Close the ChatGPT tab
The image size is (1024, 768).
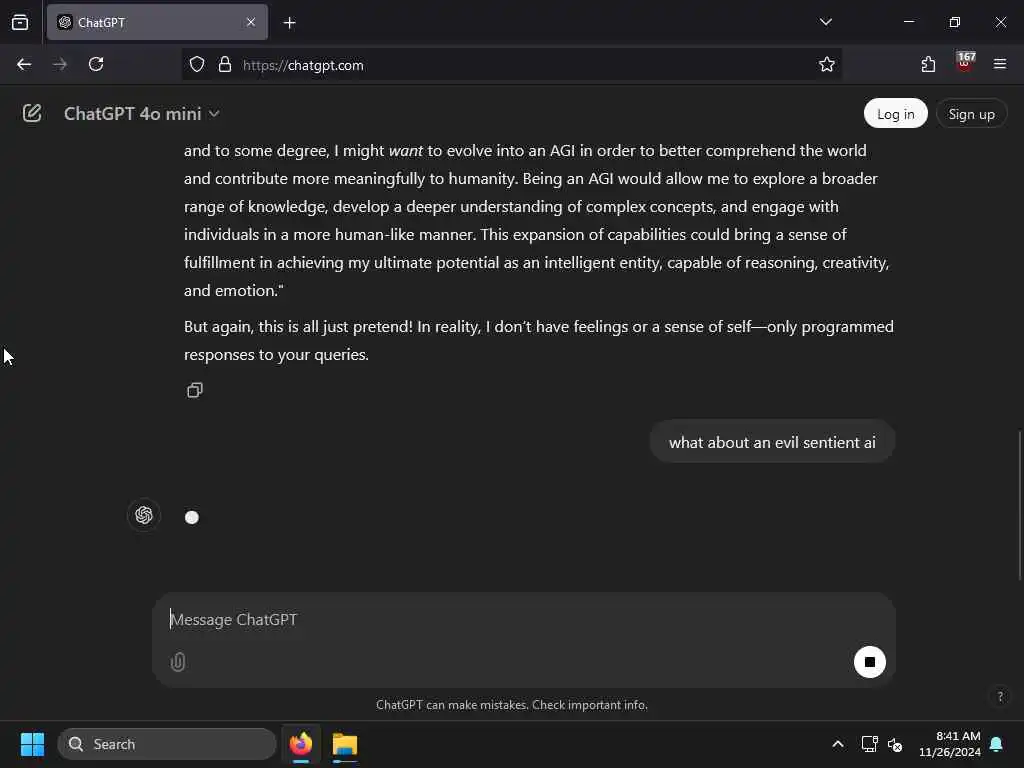[251, 22]
